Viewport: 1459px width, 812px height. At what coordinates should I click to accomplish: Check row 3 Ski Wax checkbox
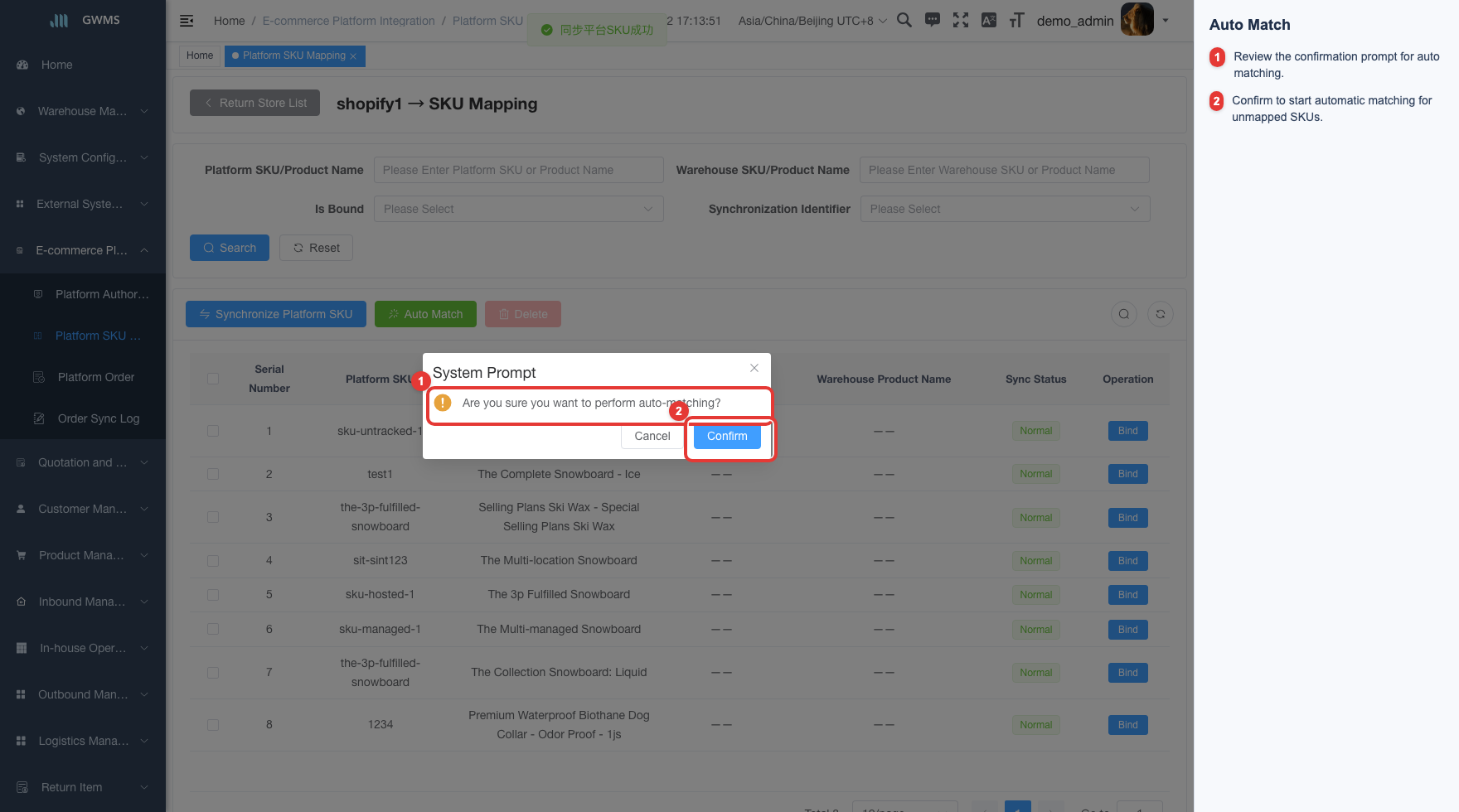coord(213,517)
